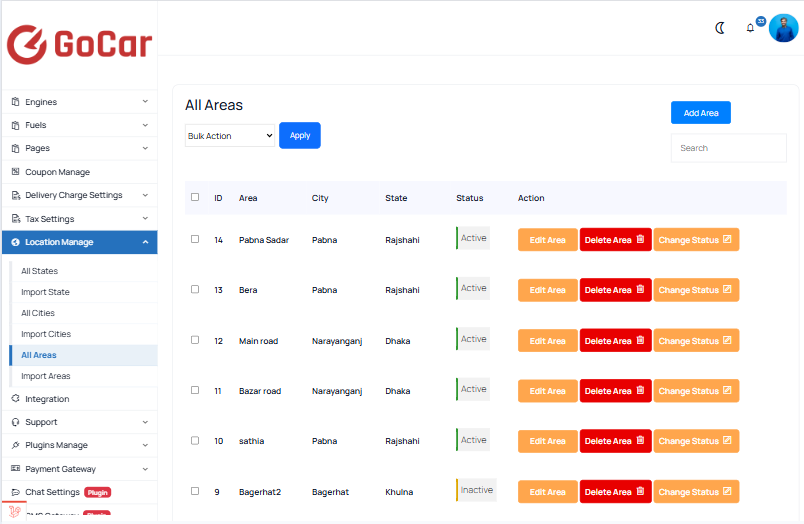Click the GoCar logo
804x524 pixels.
point(79,44)
